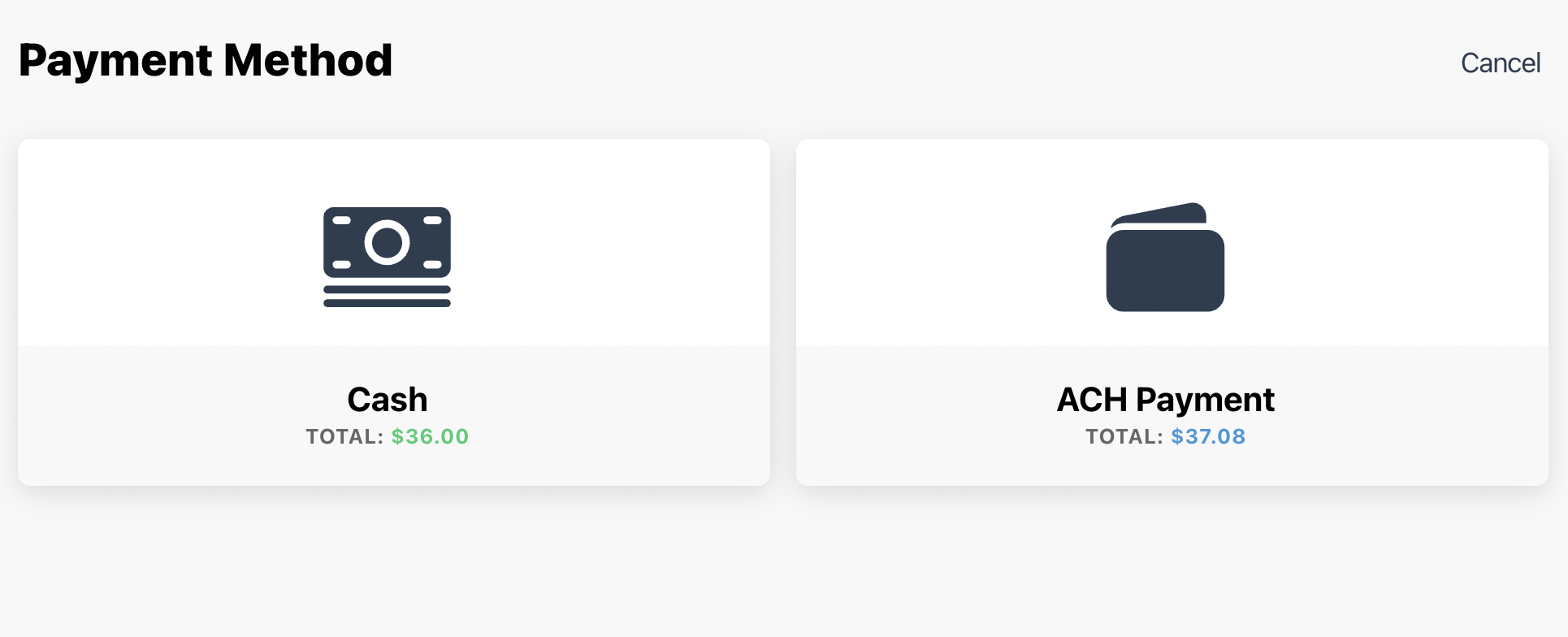Click the Cancel link

click(1501, 63)
